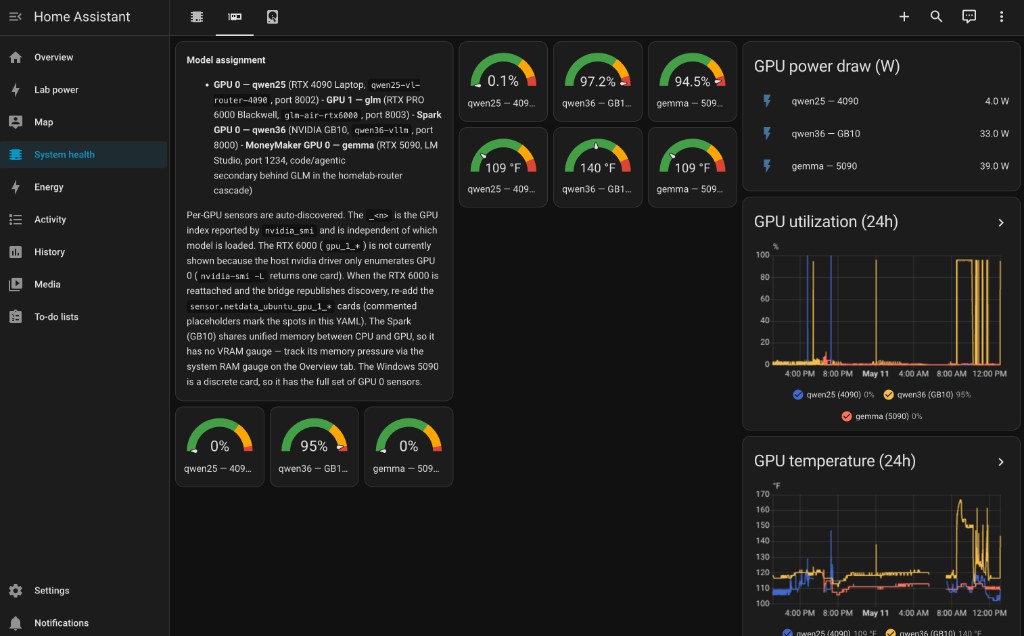
Task: Open the 97.2% qwen36 gauge card
Action: [x=598, y=82]
